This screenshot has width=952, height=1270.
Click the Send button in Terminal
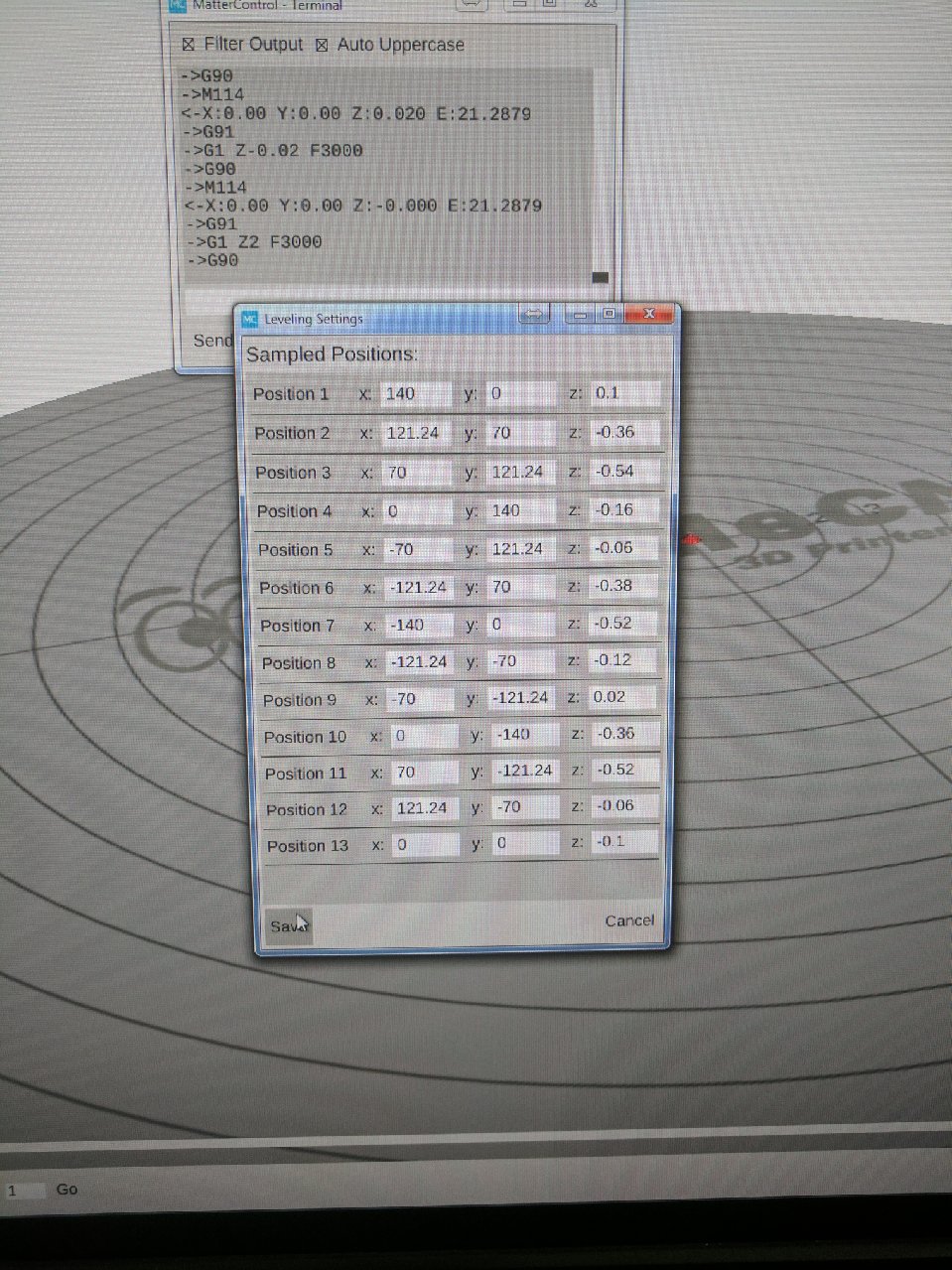[x=212, y=341]
